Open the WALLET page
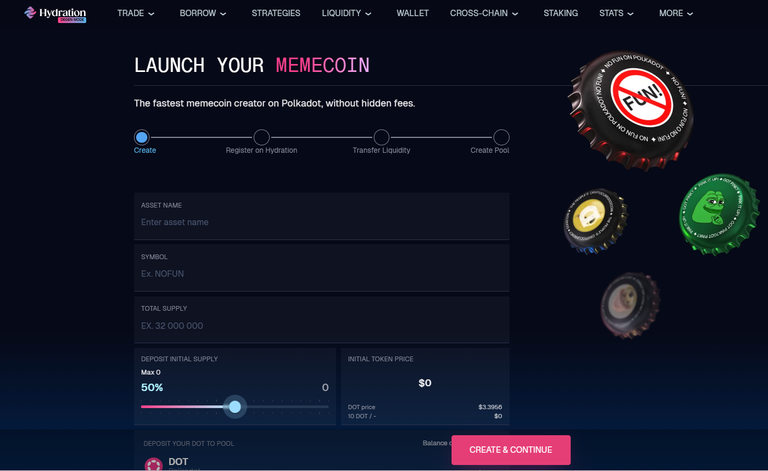The width and height of the screenshot is (768, 471). pos(412,13)
